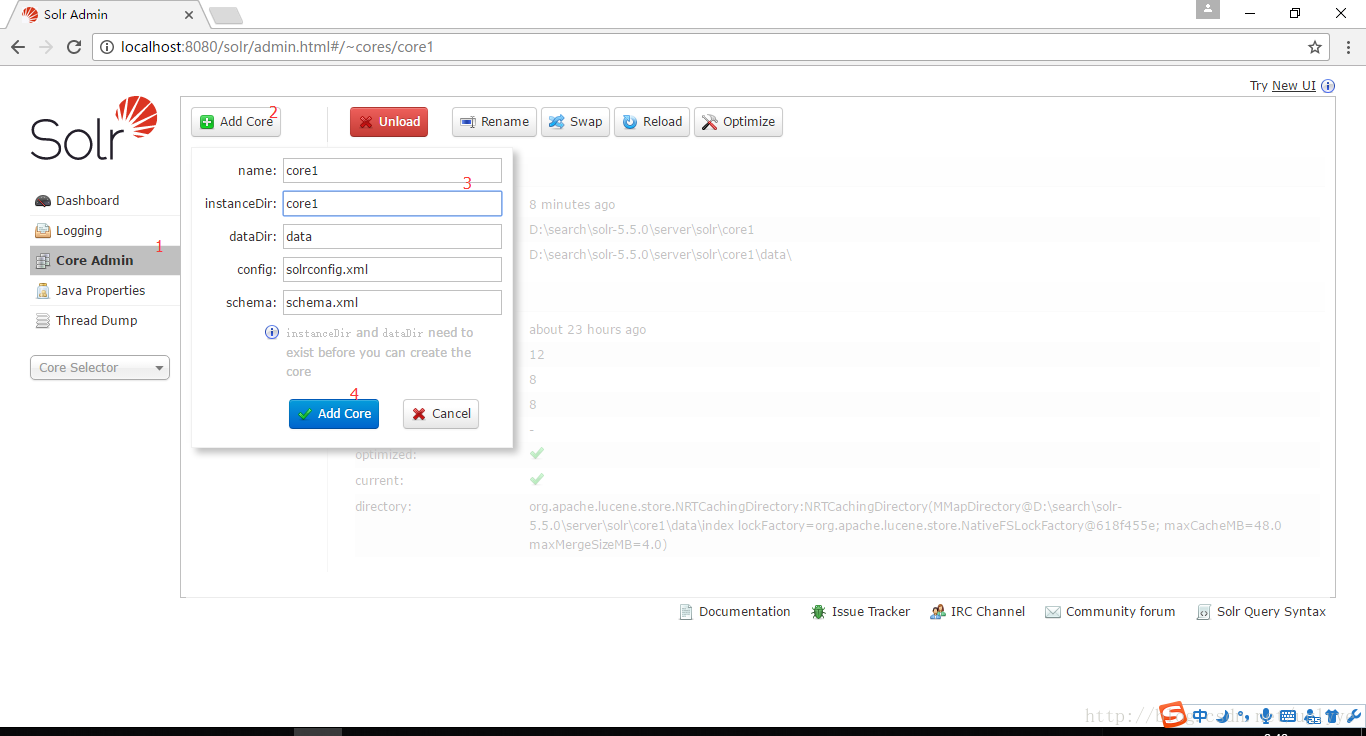The width and height of the screenshot is (1366, 736).
Task: Select the Core Admin menu item
Action: [x=105, y=261]
